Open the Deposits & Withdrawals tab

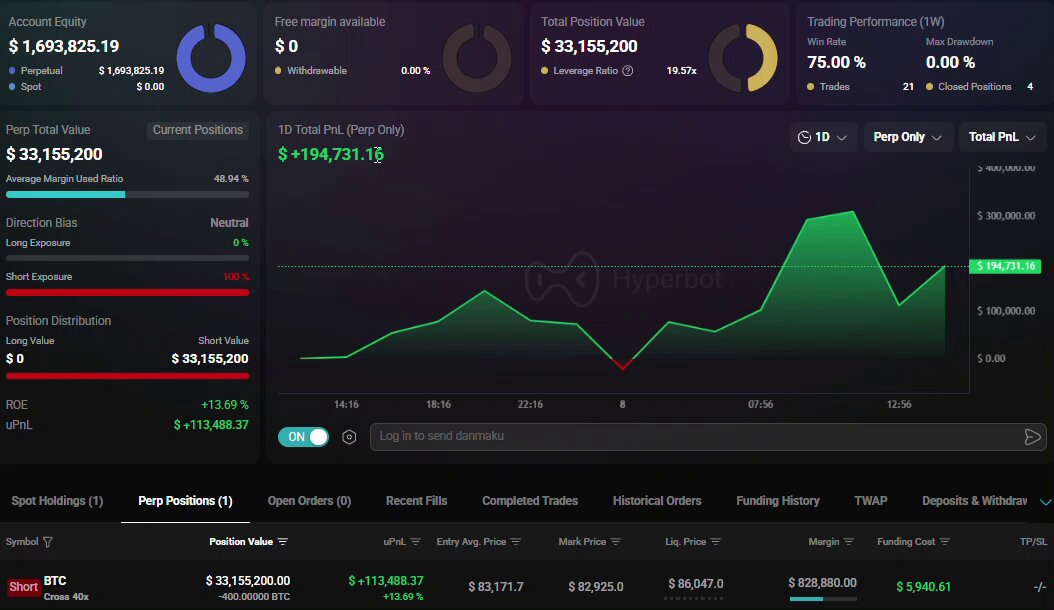975,501
